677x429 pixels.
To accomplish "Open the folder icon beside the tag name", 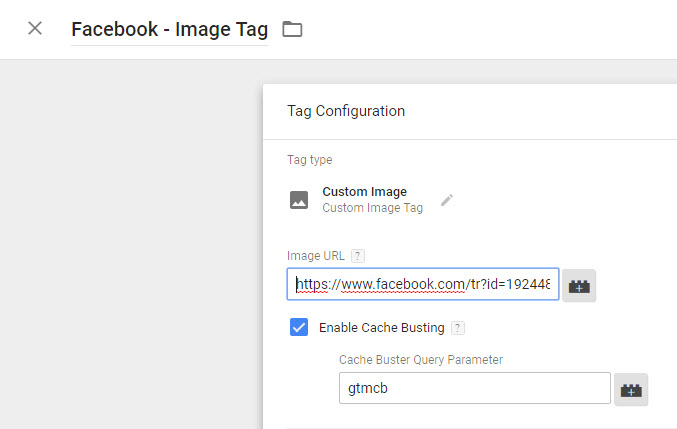I will coord(292,29).
